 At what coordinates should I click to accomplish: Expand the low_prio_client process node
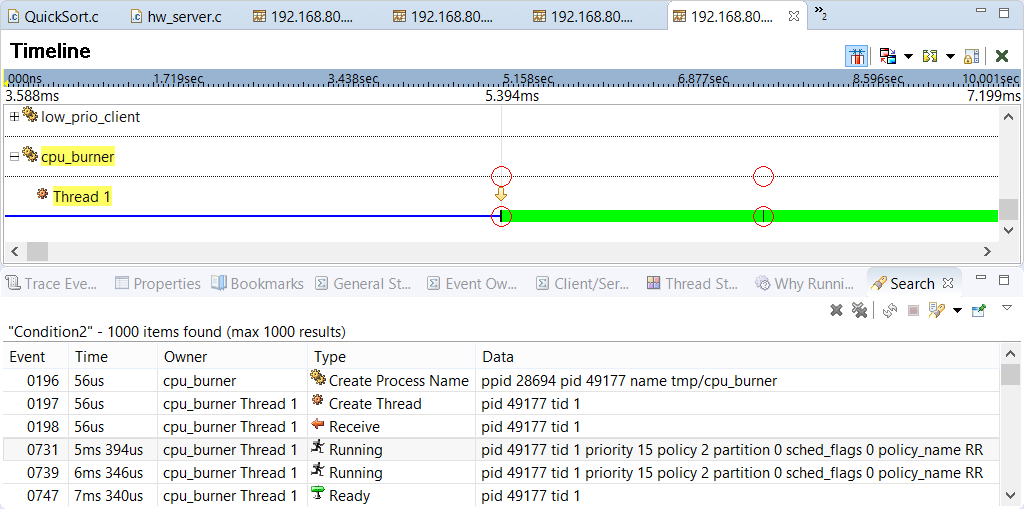coord(14,117)
